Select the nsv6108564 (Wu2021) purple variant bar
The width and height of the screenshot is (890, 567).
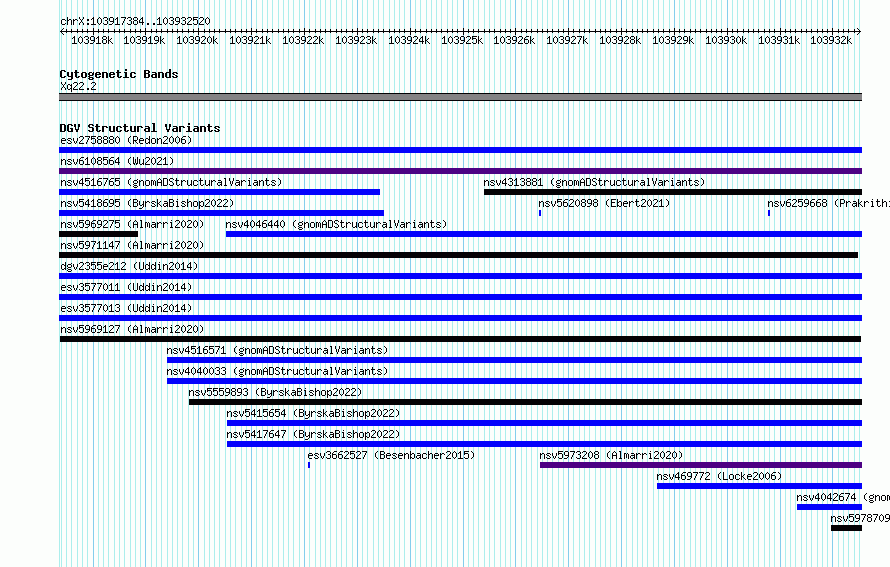(x=460, y=171)
